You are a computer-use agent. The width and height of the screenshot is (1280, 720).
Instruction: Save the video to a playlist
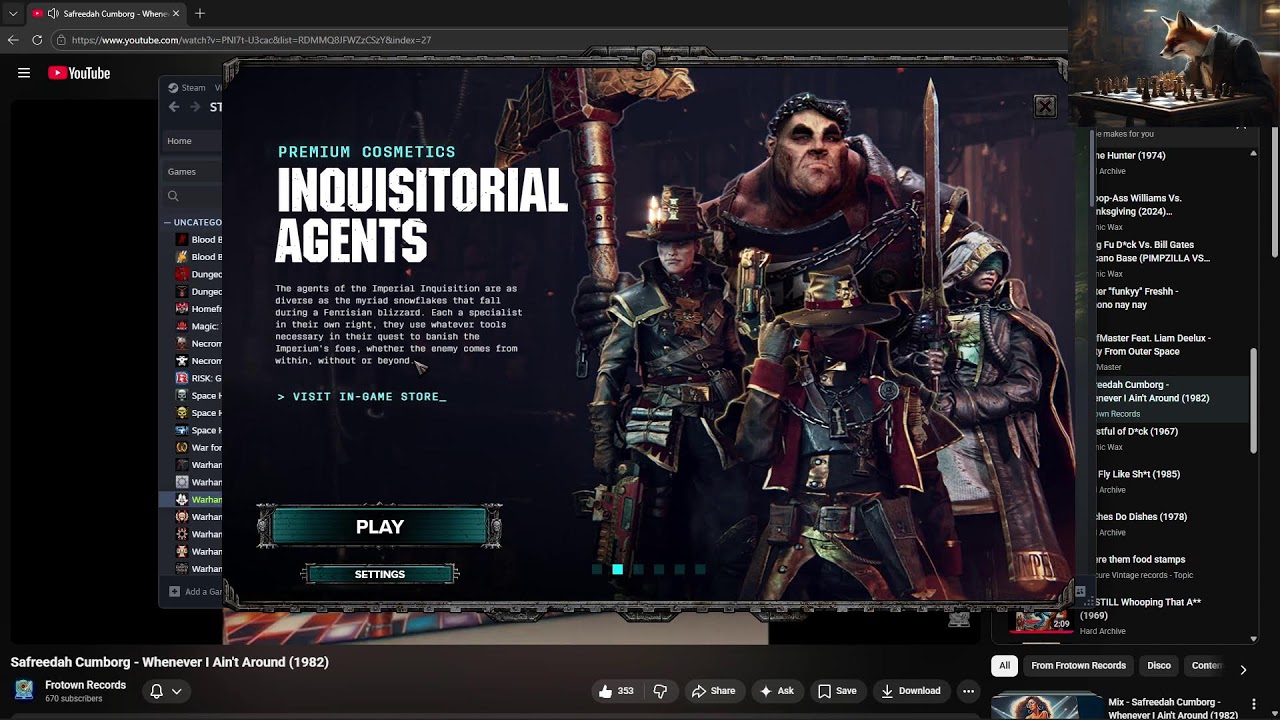[837, 691]
